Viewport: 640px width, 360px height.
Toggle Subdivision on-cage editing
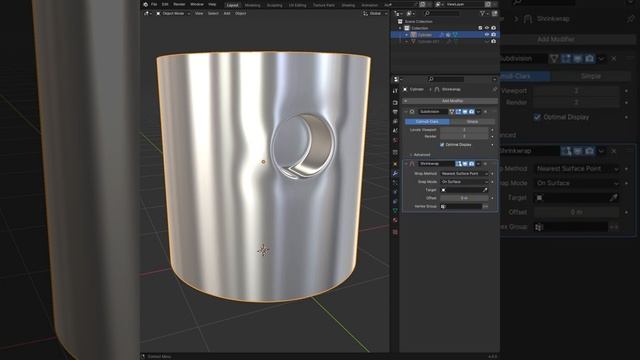pyautogui.click(x=451, y=111)
